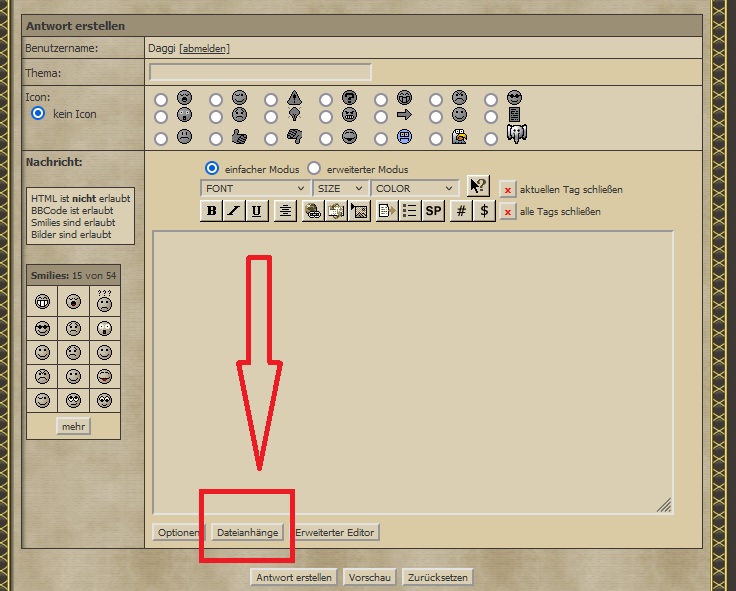
Task: Insert an image using the picture icon
Action: pyautogui.click(x=360, y=211)
